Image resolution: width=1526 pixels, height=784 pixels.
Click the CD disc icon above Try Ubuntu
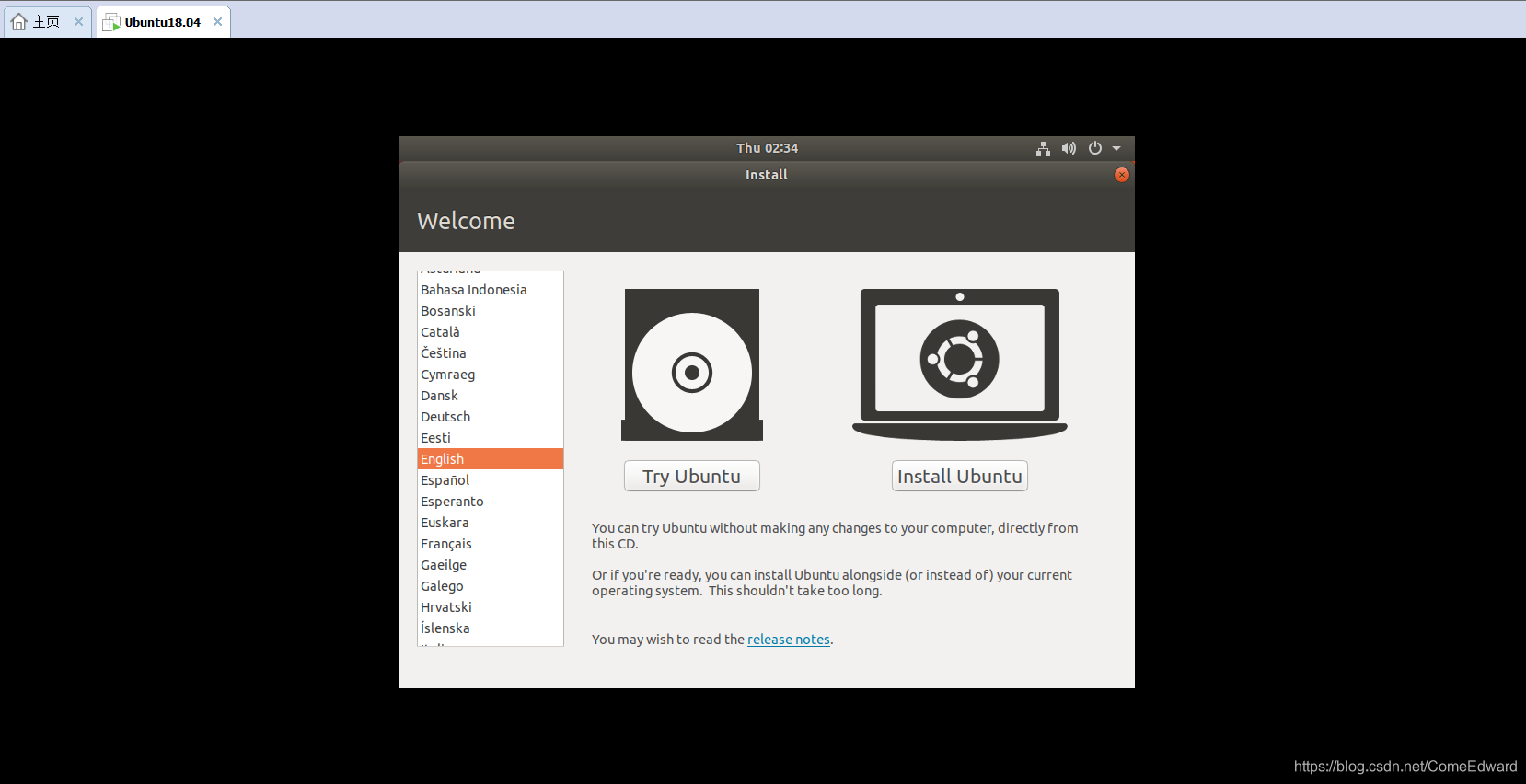pyautogui.click(x=692, y=365)
